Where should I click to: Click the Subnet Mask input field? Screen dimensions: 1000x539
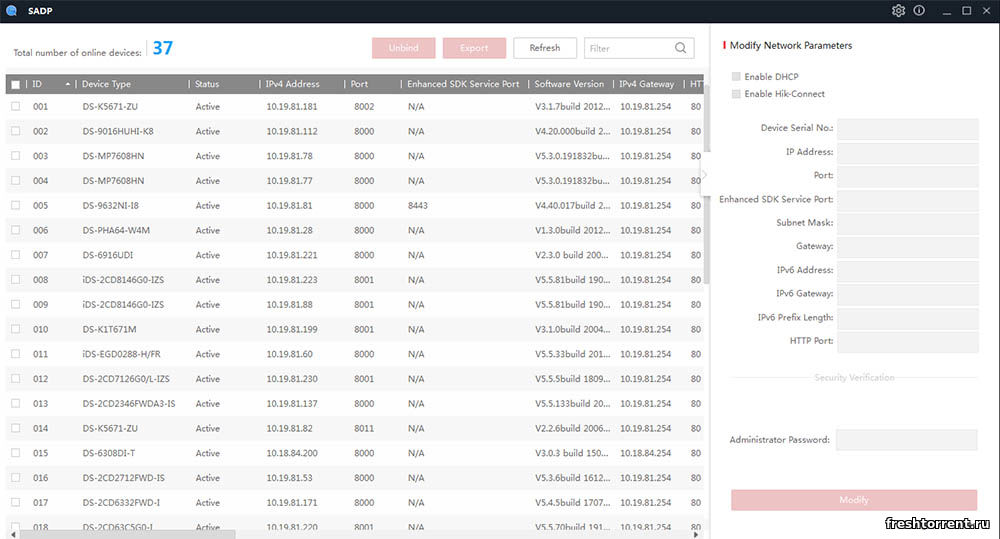(908, 223)
